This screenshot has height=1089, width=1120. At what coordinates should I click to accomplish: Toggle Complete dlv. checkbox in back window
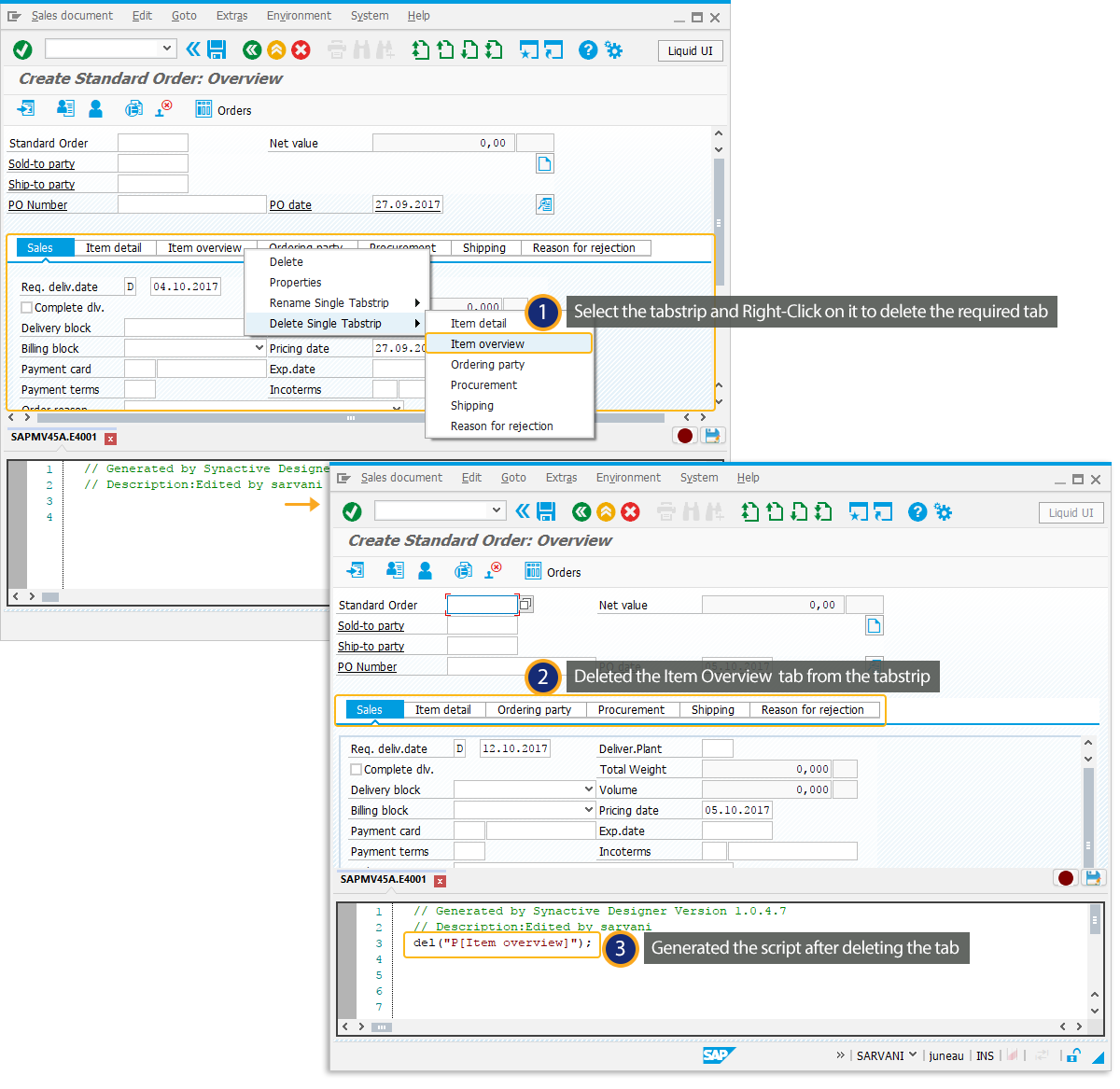[x=26, y=307]
